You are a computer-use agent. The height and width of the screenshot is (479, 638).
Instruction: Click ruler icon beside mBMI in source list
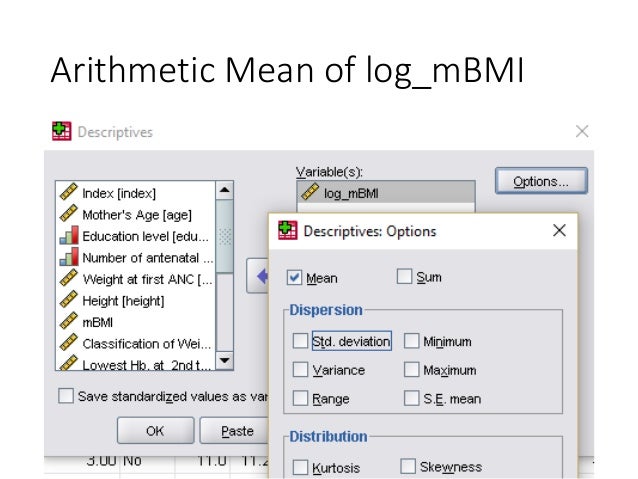[x=68, y=322]
